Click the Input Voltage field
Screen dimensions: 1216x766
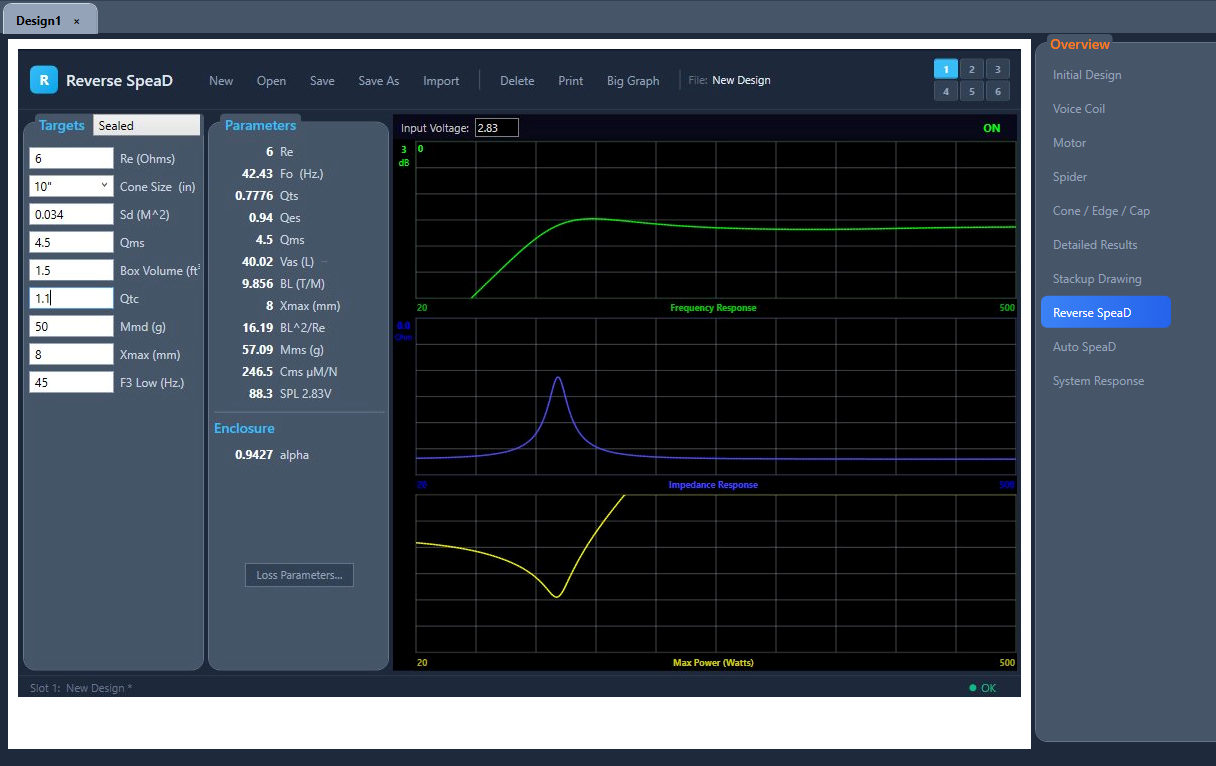[496, 128]
